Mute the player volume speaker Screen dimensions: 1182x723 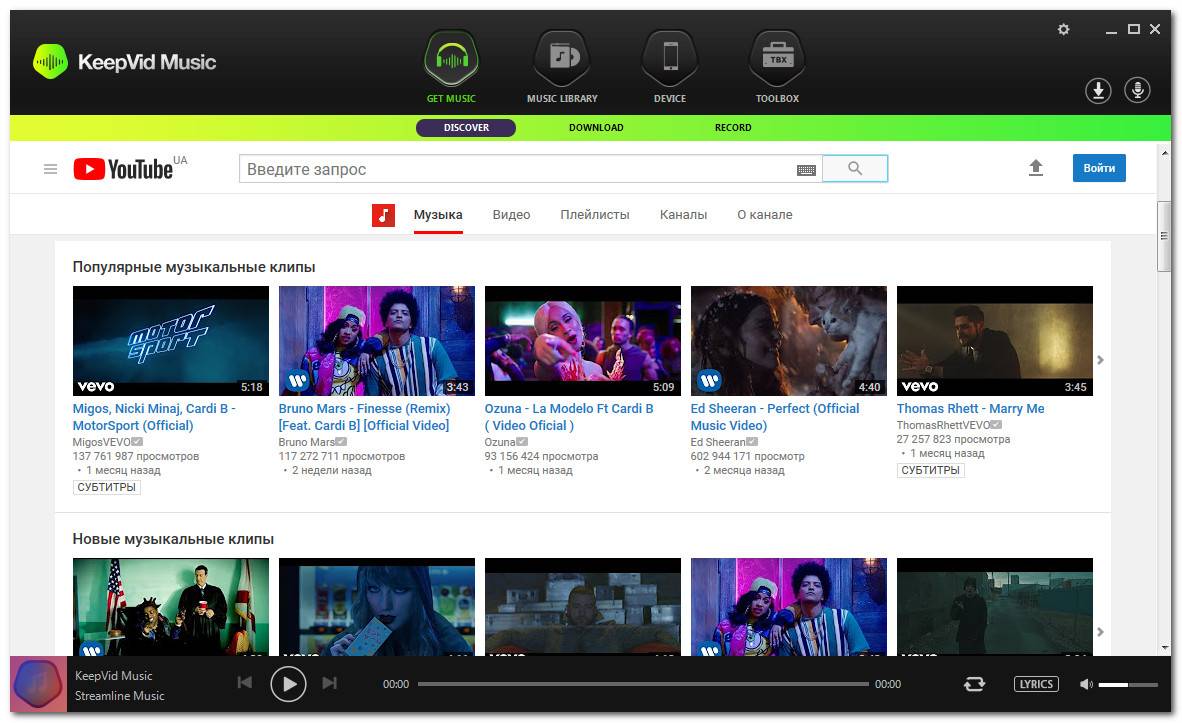[1086, 684]
